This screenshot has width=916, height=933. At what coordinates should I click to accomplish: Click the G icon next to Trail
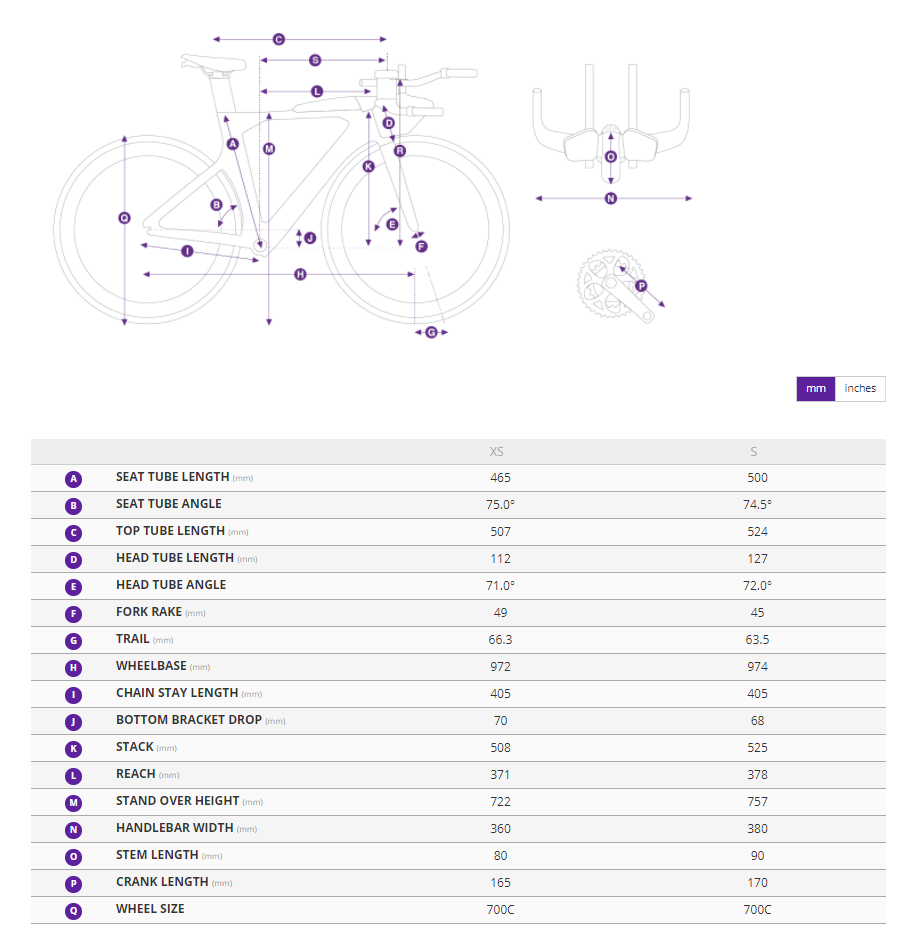[x=73, y=640]
